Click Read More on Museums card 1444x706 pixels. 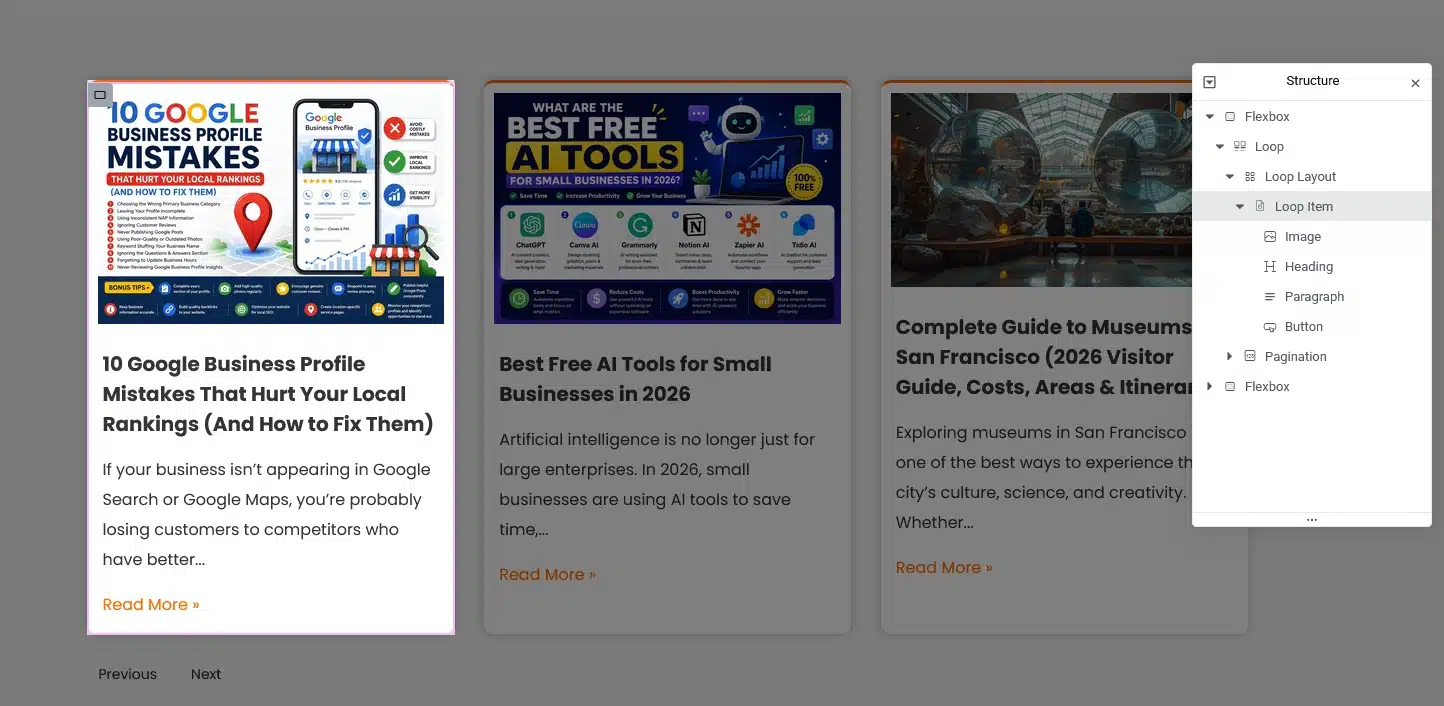pyautogui.click(x=944, y=567)
